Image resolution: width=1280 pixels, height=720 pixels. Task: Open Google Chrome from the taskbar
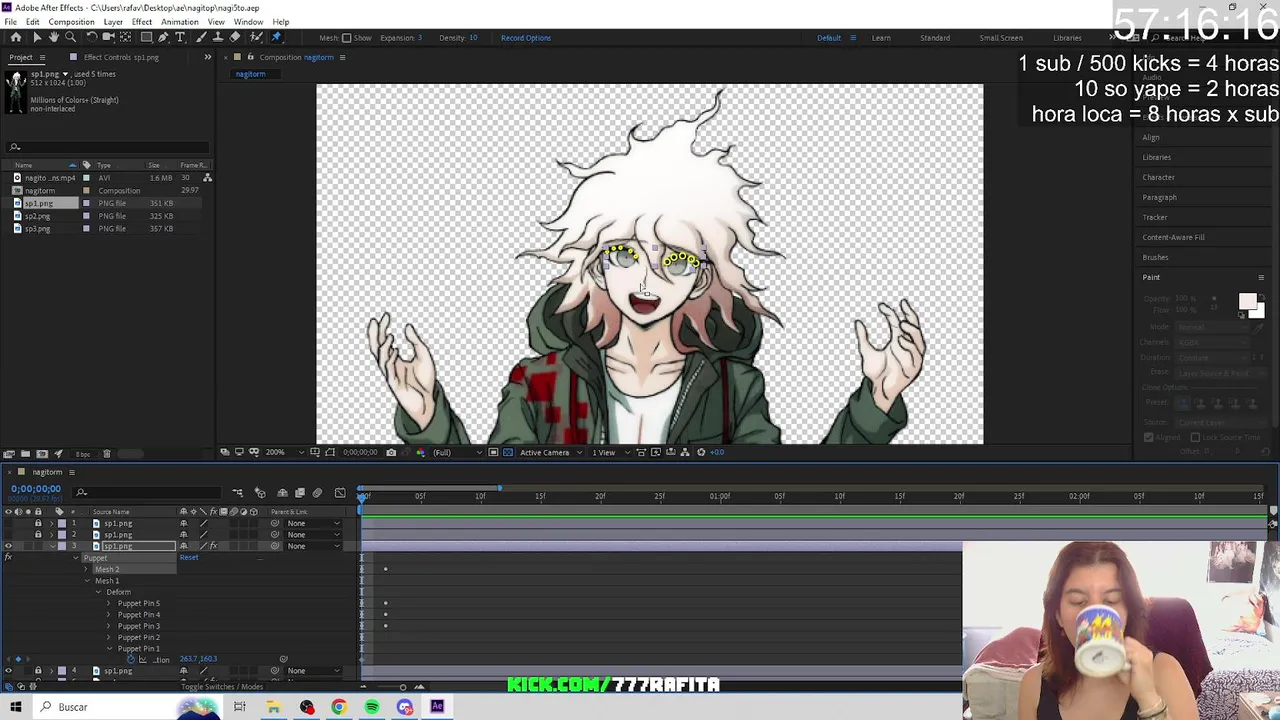(x=338, y=707)
